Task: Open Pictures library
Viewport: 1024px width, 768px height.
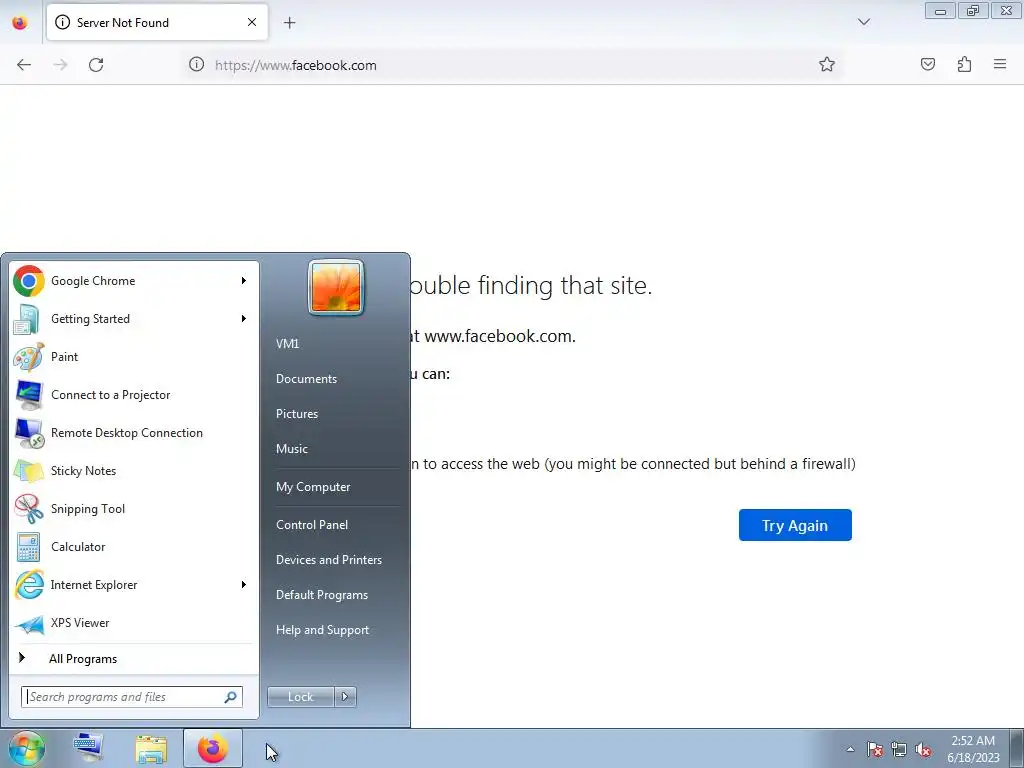Action: (x=334, y=414)
